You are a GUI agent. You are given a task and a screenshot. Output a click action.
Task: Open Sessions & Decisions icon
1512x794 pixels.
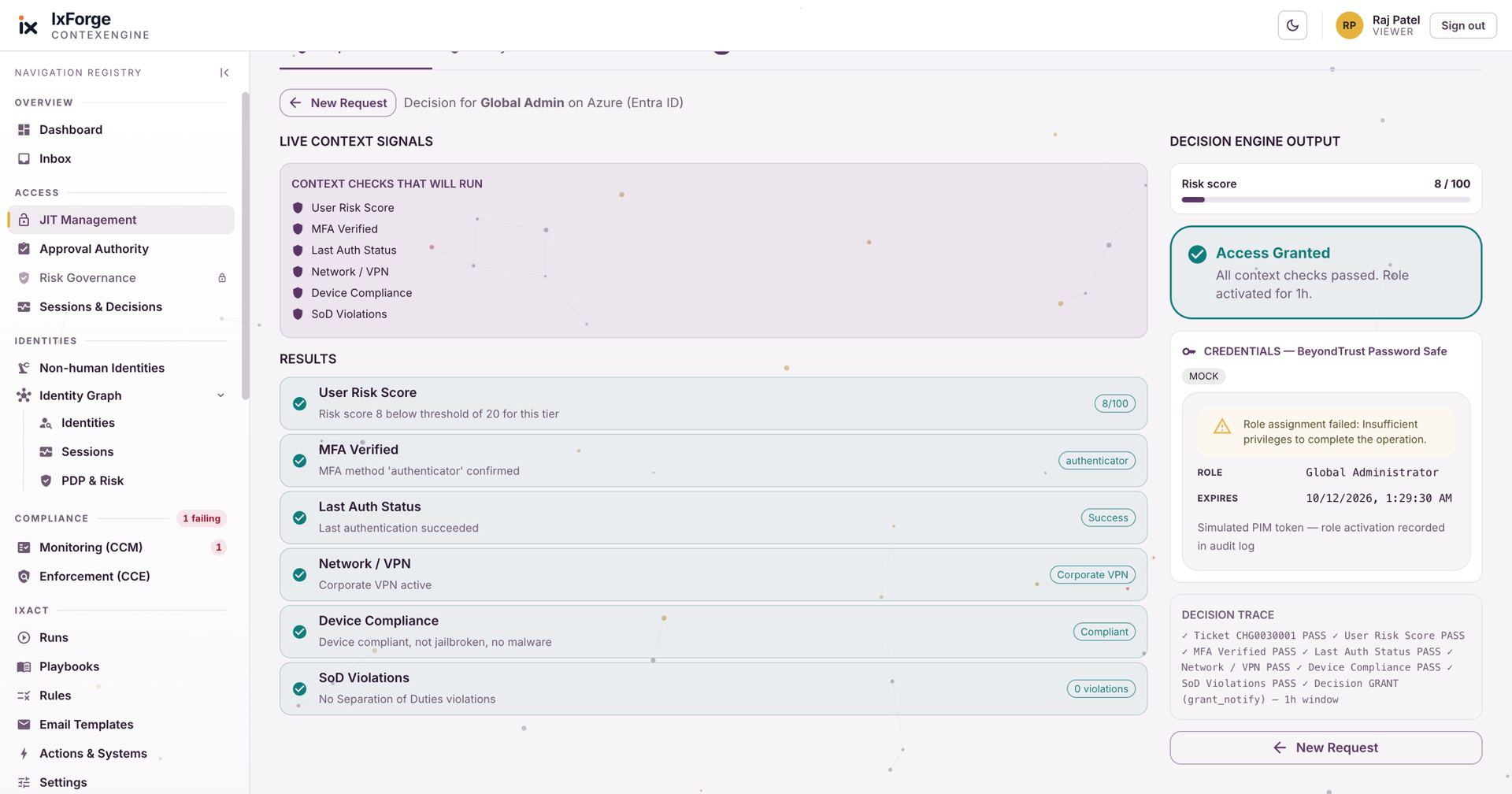(24, 307)
